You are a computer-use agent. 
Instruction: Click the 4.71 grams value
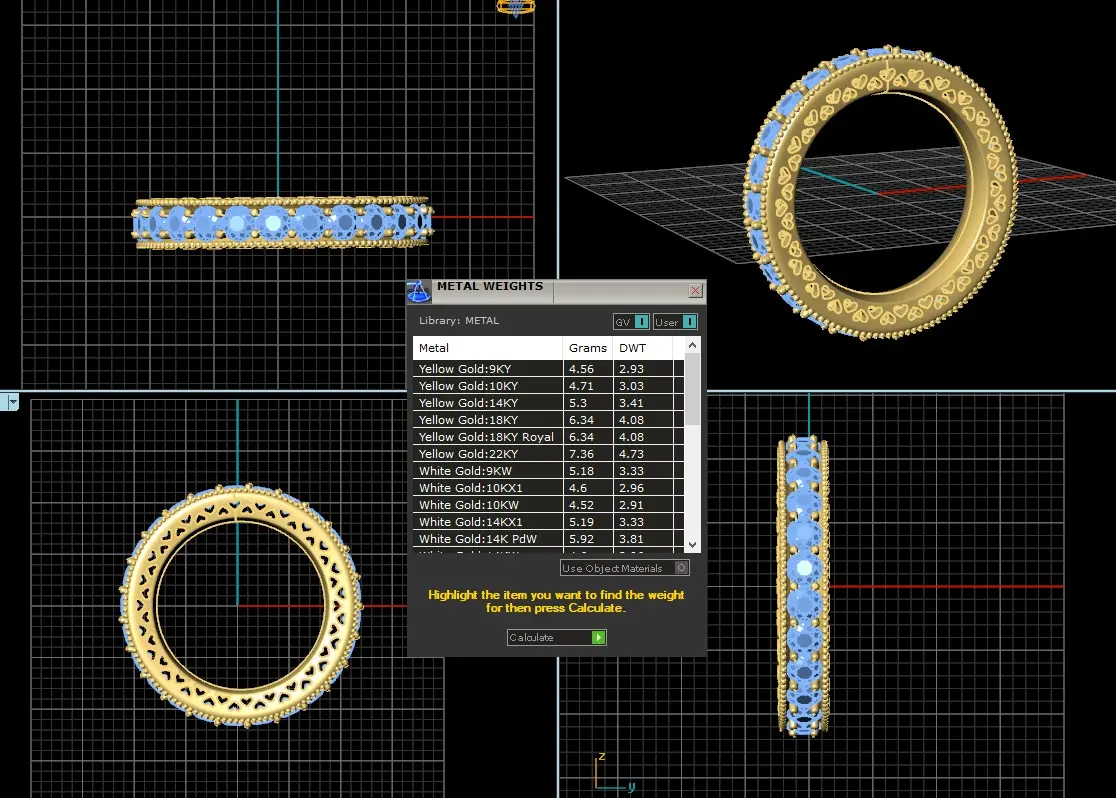point(581,386)
